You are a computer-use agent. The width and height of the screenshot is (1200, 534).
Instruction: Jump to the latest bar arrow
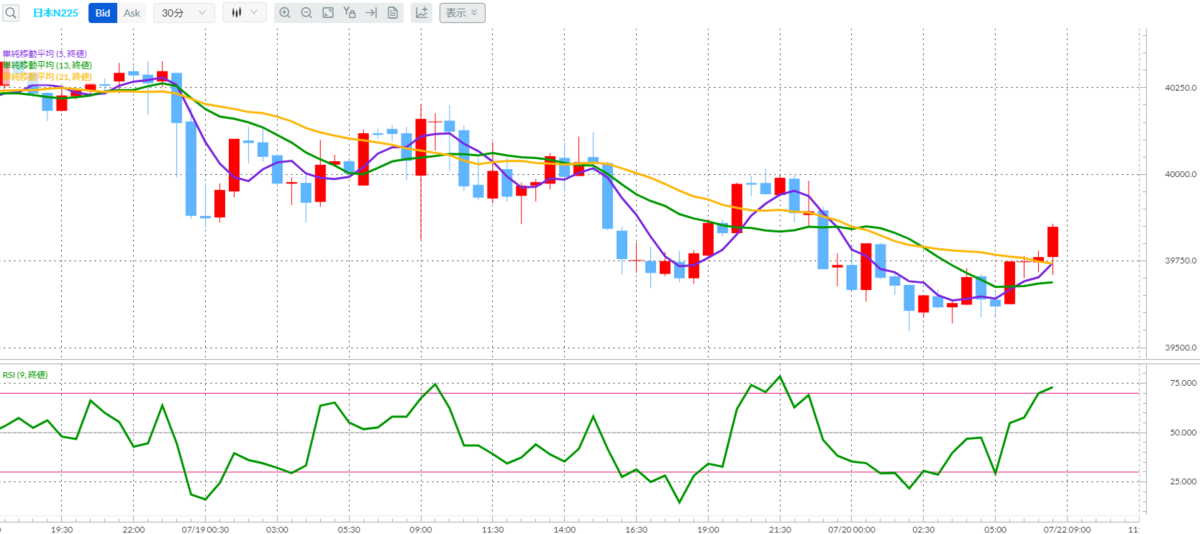(371, 13)
